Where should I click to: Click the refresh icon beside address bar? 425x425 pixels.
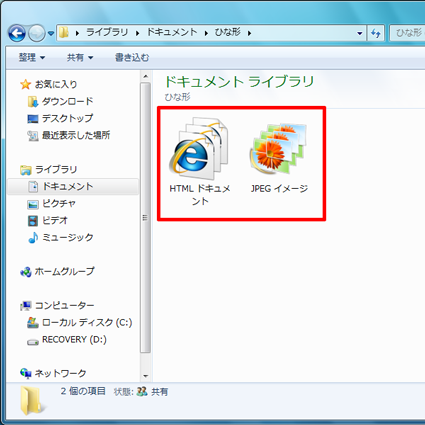(x=376, y=33)
